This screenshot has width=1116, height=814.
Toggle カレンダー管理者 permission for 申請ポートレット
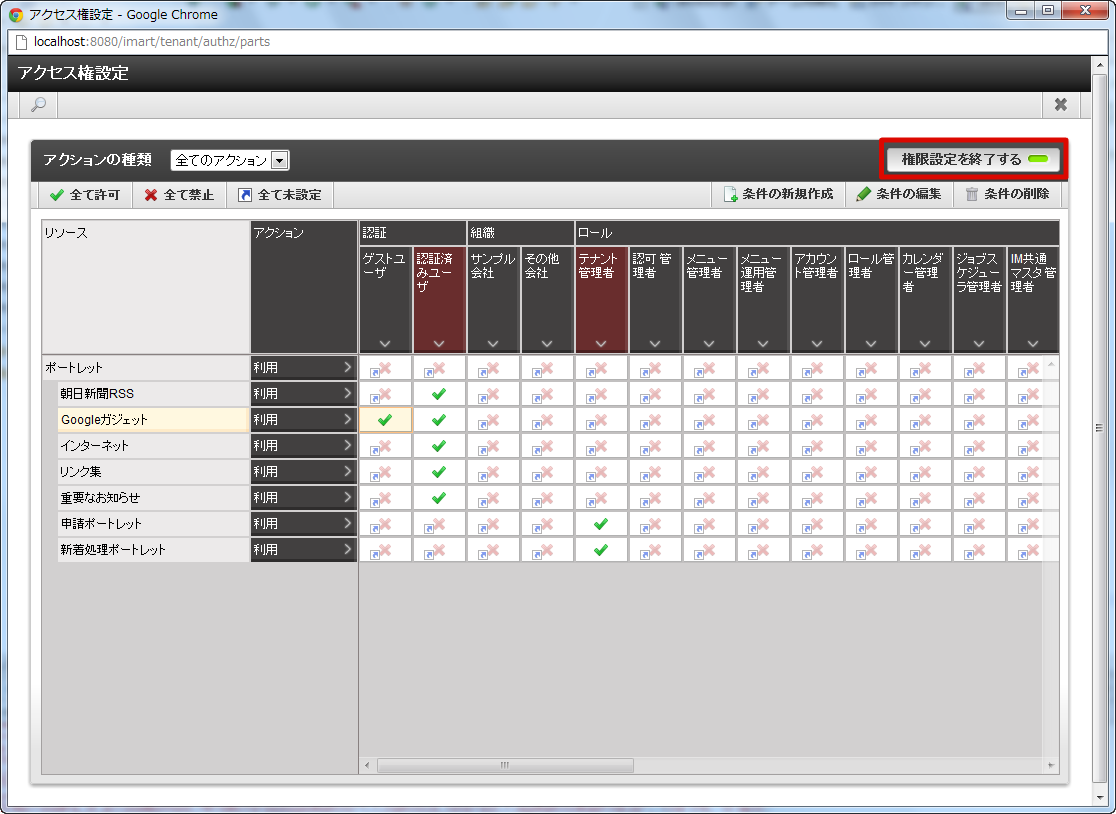(925, 524)
